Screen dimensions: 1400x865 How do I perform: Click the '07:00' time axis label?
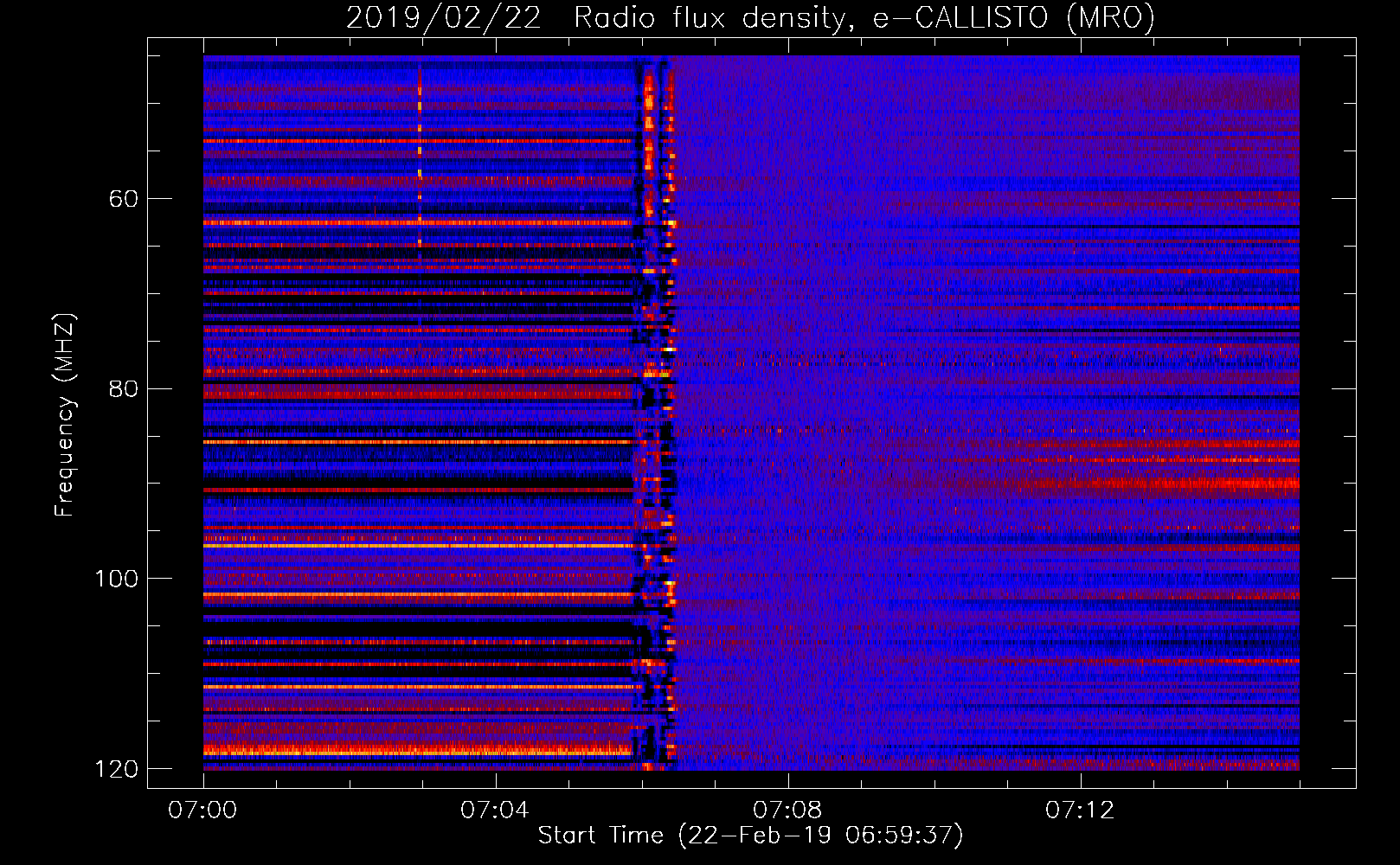tap(202, 810)
